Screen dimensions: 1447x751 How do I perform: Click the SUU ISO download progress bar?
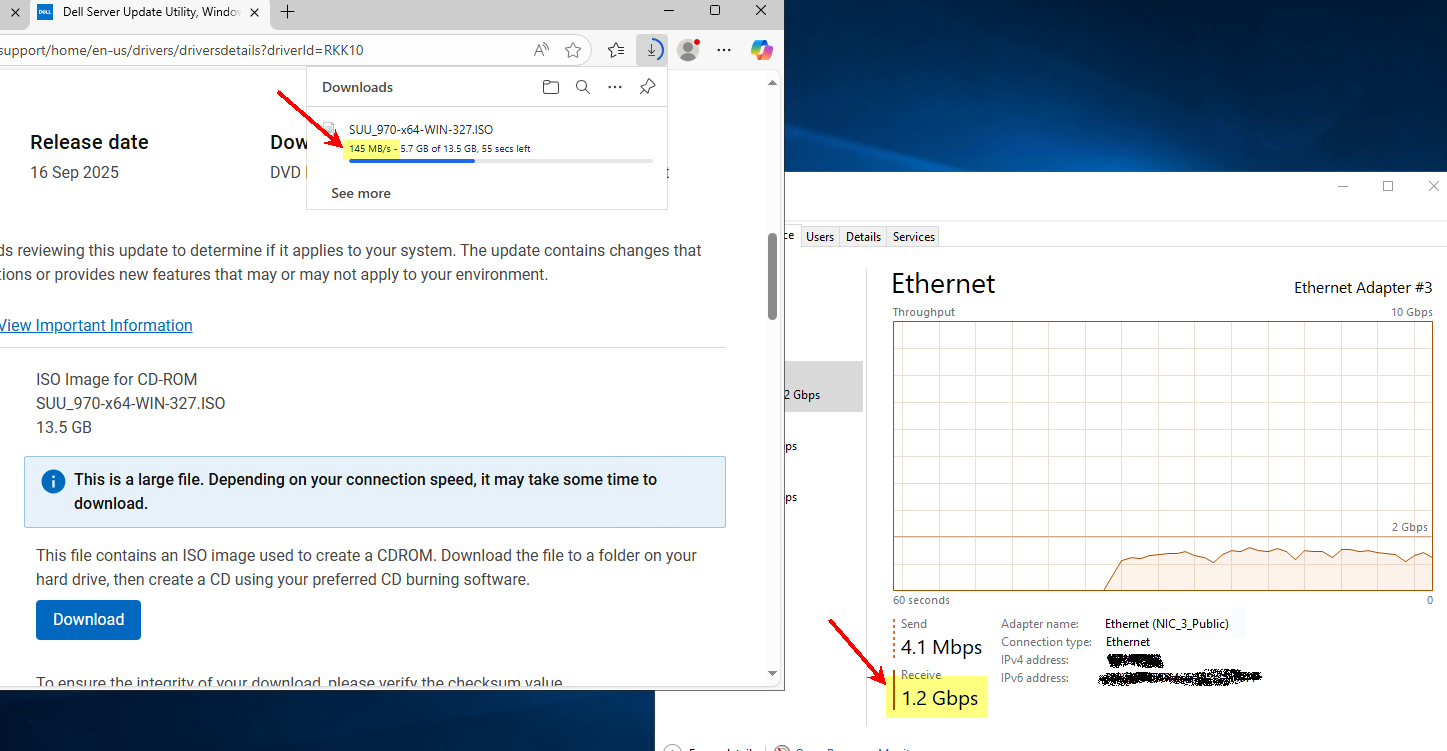[x=500, y=161]
